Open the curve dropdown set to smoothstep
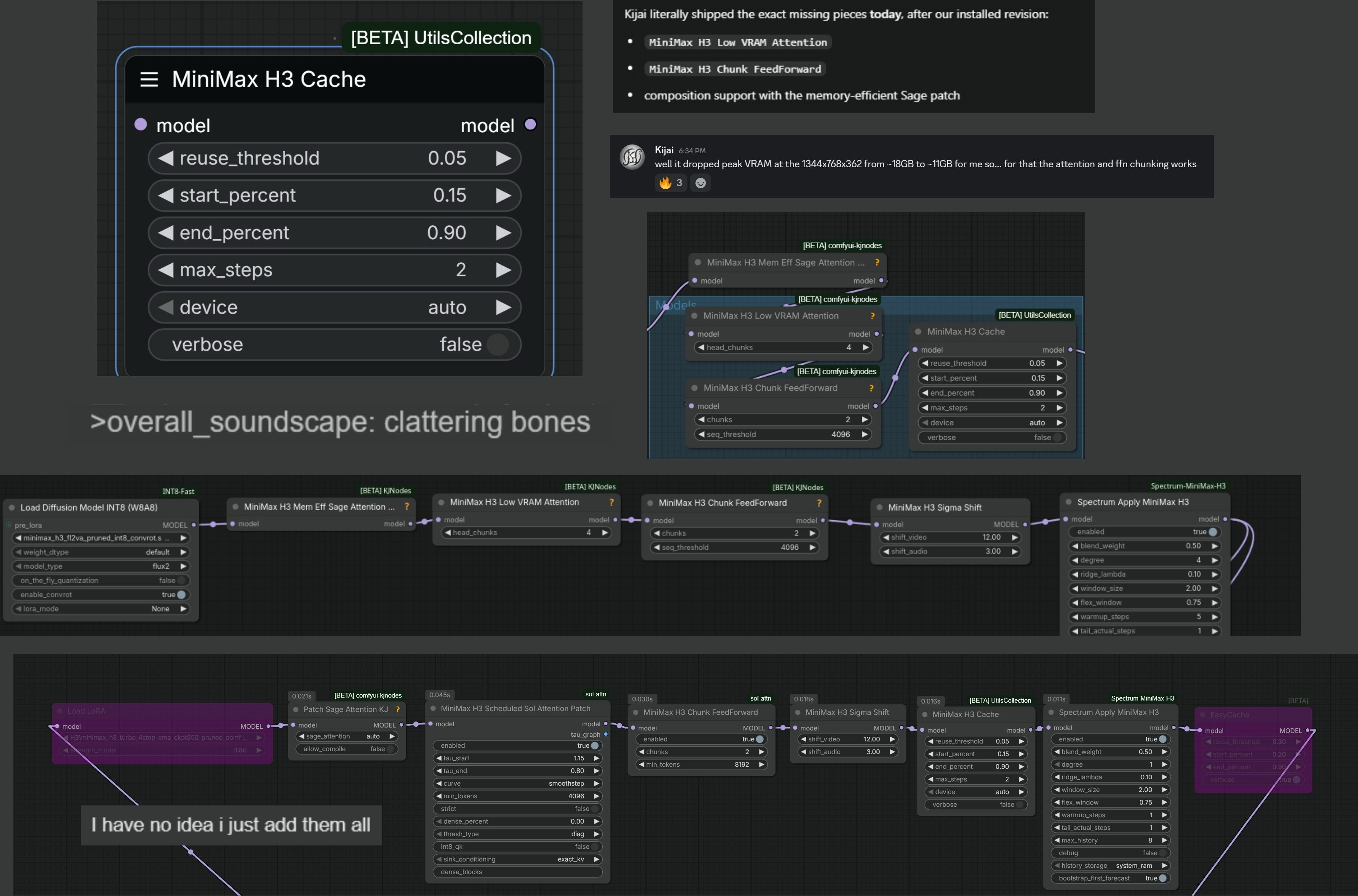Viewport: 1358px width, 896px height. [x=518, y=784]
